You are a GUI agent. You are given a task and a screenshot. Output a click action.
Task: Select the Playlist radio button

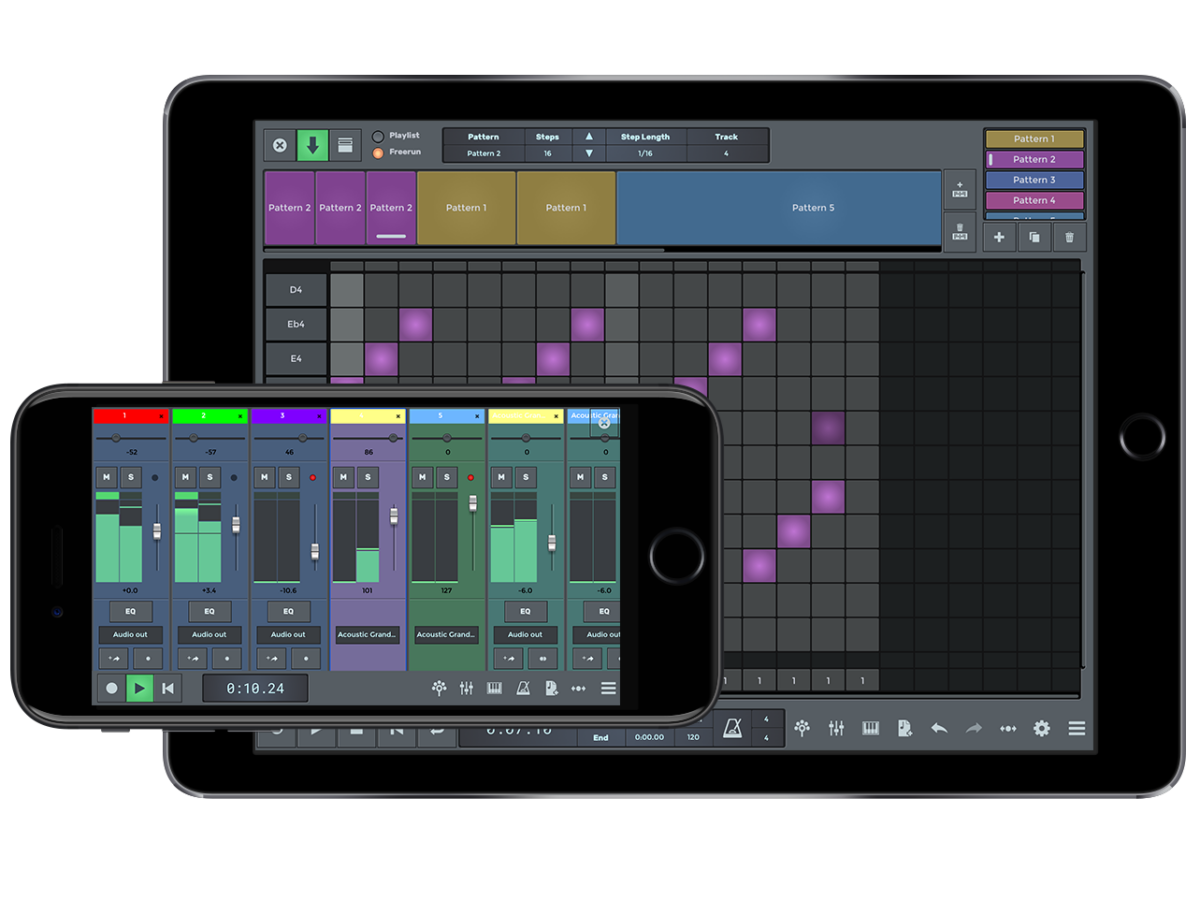coord(378,136)
